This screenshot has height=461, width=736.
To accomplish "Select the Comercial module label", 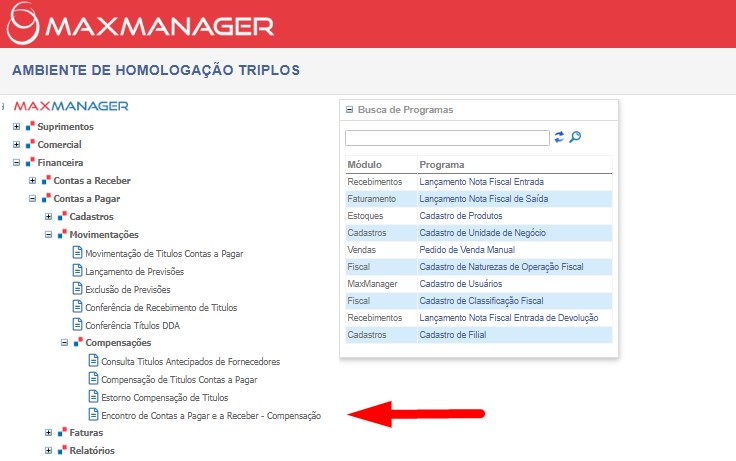I will tap(59, 144).
